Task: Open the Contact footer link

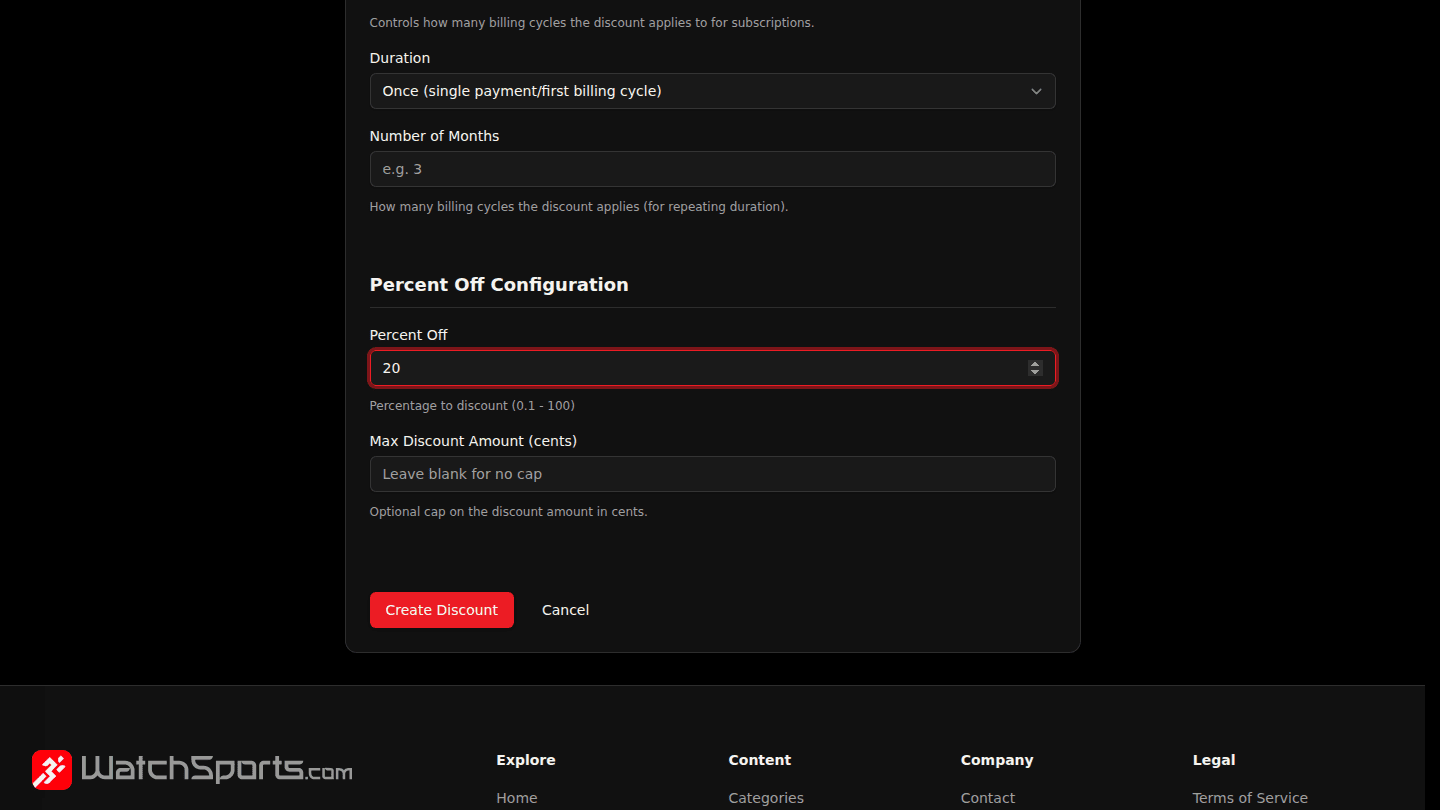Action: click(x=988, y=798)
